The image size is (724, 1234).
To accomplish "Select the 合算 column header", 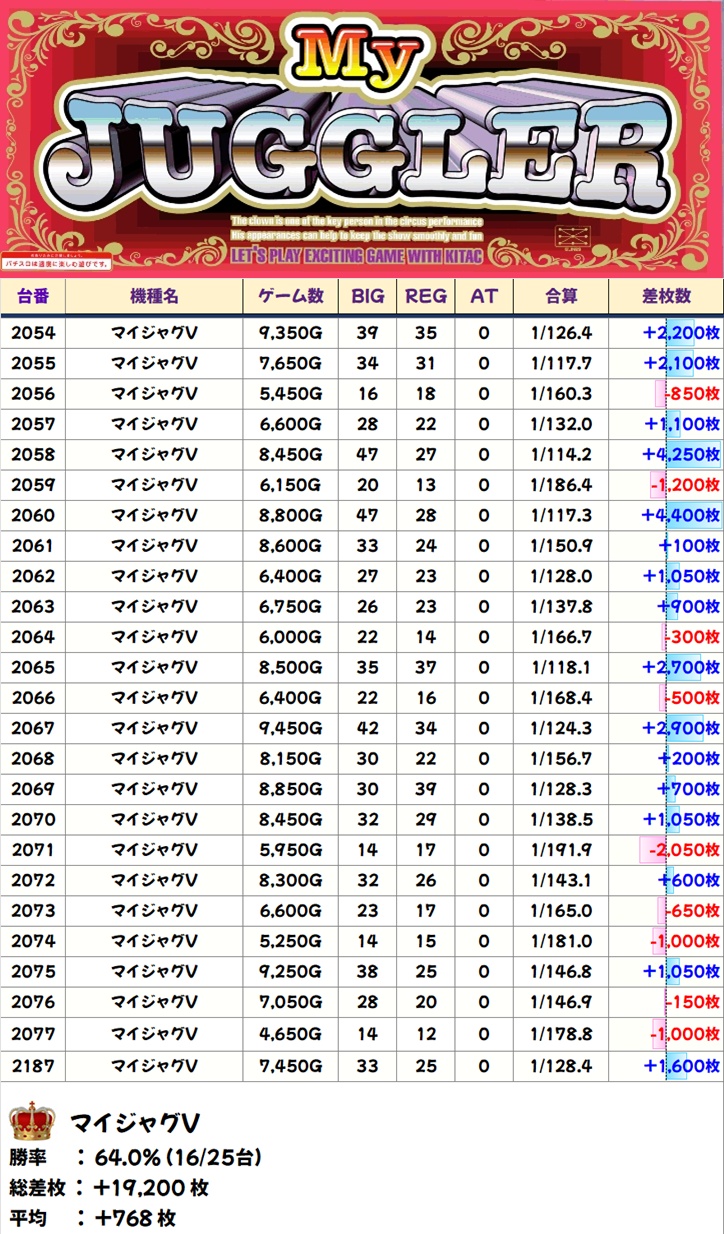I will click(560, 297).
